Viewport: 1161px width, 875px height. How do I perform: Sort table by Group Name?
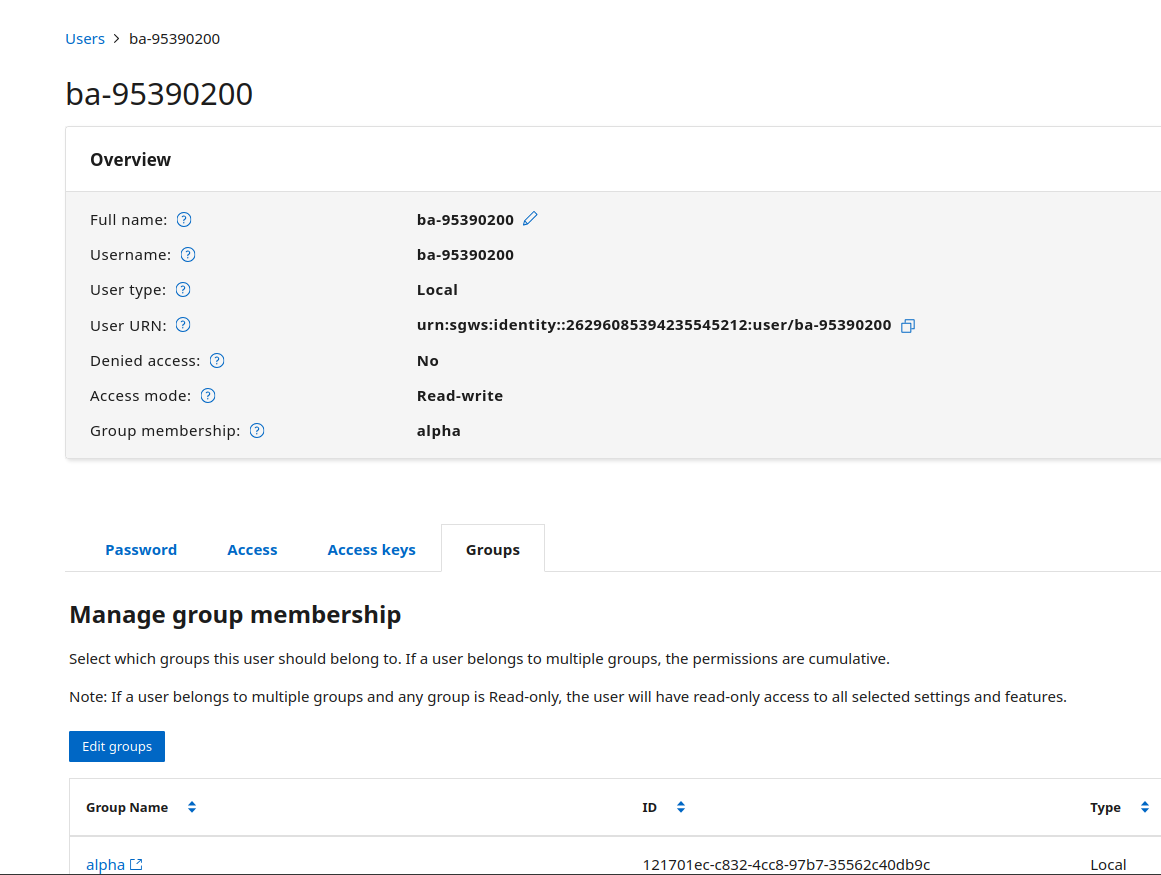click(192, 807)
